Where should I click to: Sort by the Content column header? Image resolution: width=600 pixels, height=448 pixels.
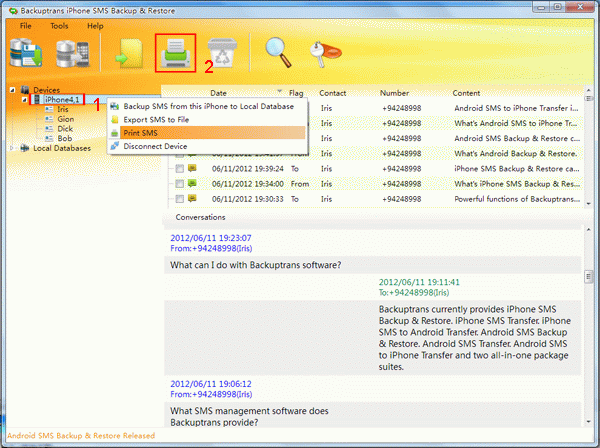coord(466,93)
